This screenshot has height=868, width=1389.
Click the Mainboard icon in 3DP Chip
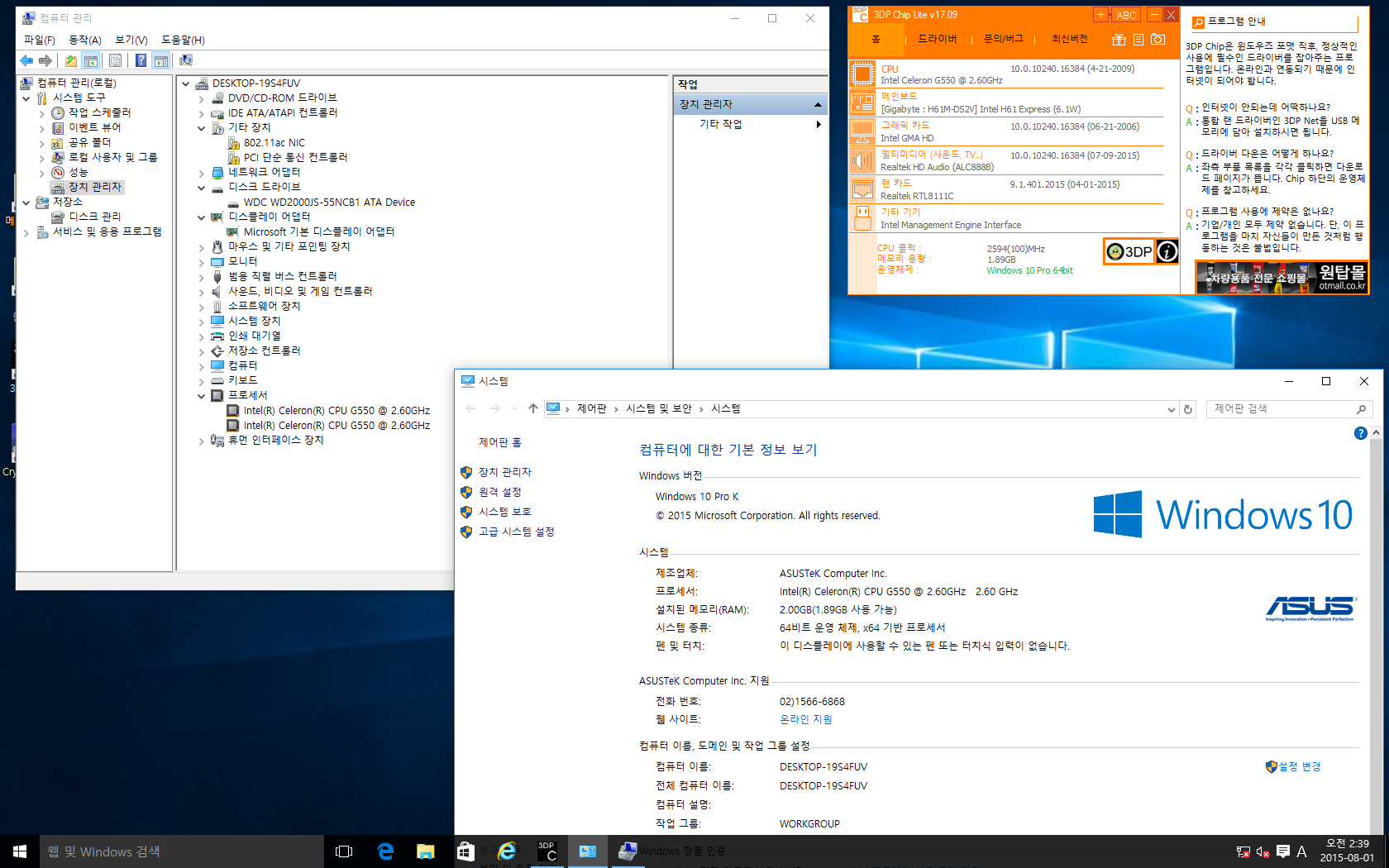tap(862, 103)
